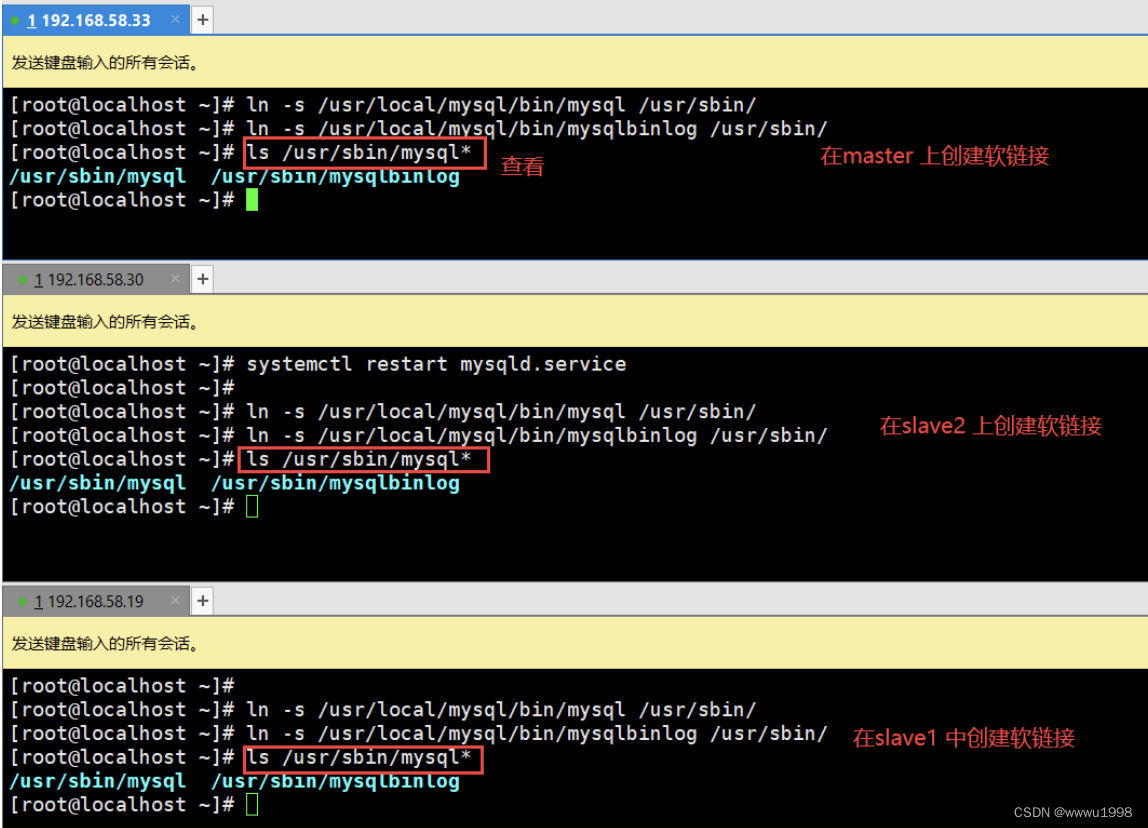1148x828 pixels.
Task: Click the hollow cursor in 192.168.58.19 terminal
Action: (252, 805)
